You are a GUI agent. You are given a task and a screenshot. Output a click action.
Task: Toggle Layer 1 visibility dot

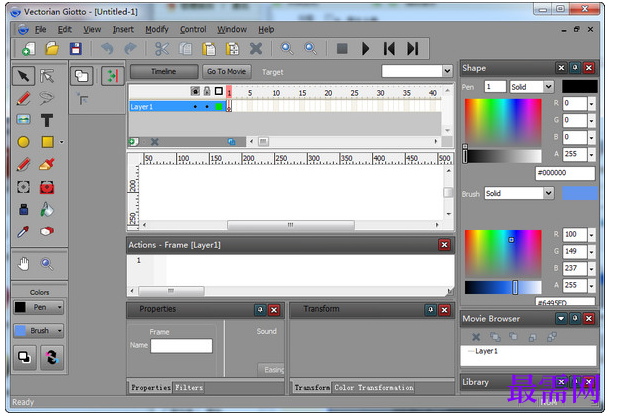(x=195, y=107)
